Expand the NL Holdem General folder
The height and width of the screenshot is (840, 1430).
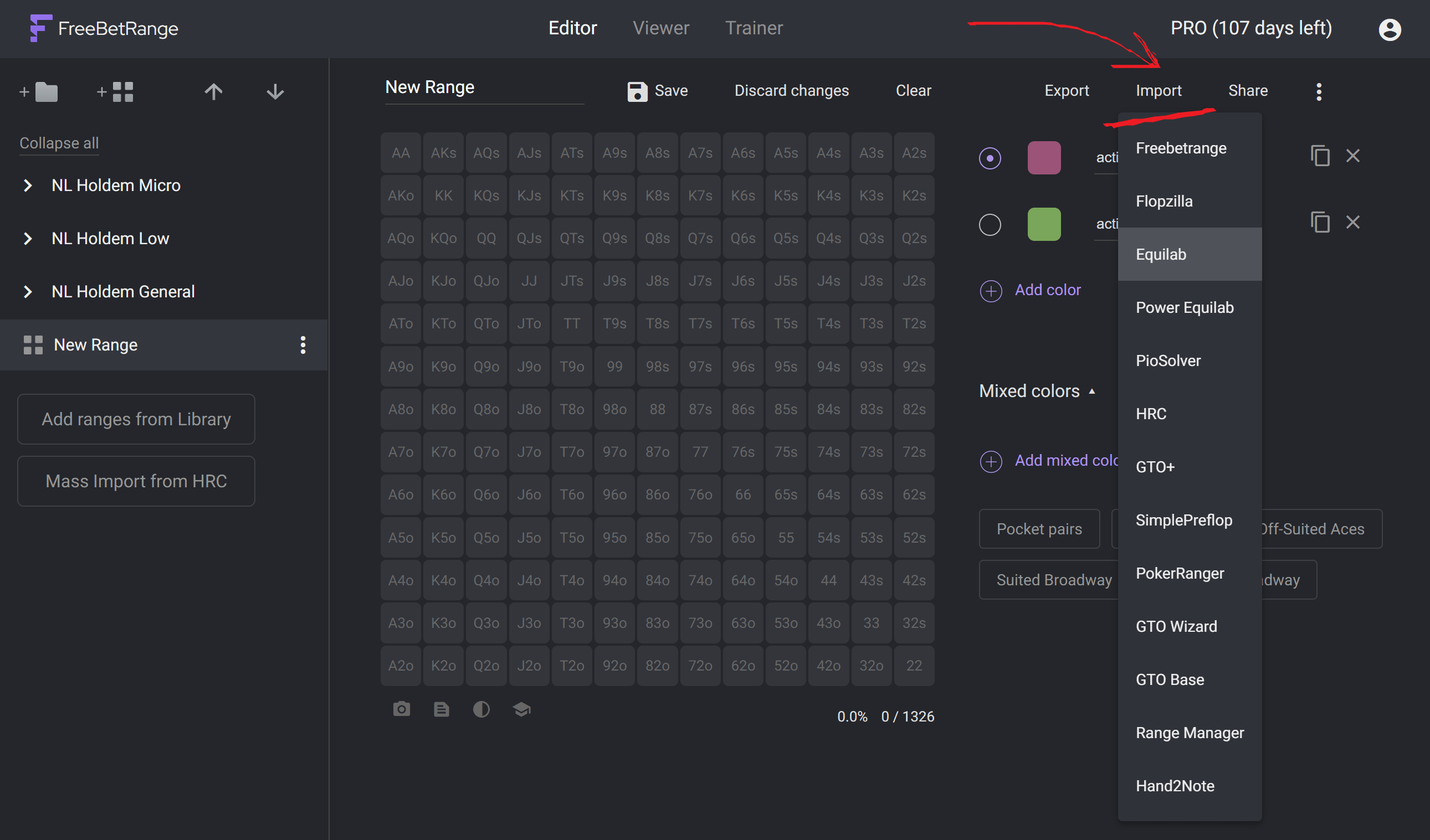click(x=27, y=291)
